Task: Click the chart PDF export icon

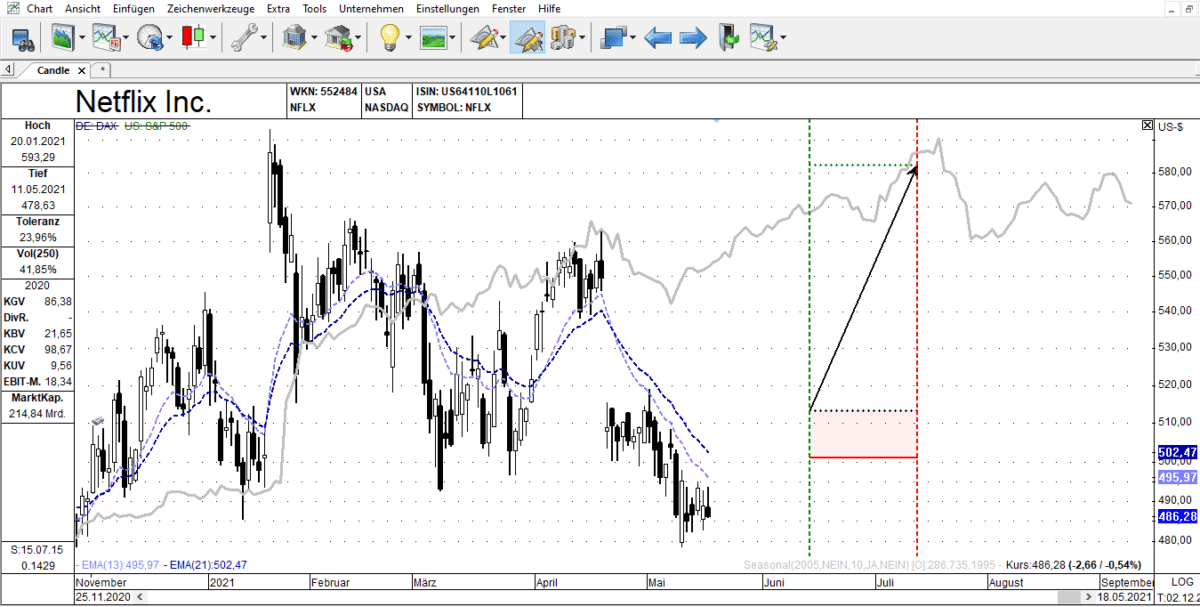Action: (x=106, y=39)
